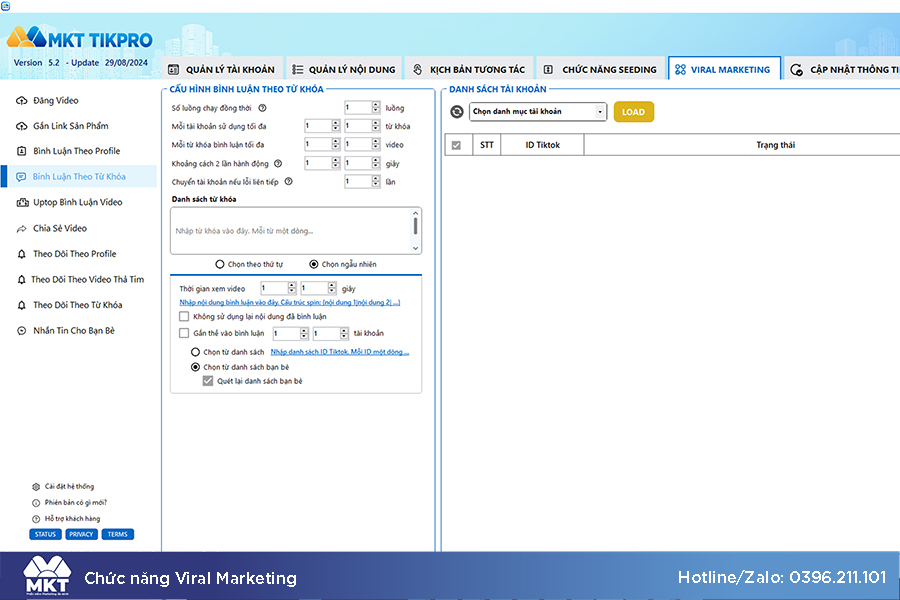
Task: Click Gắn Link Sản Phẩm cloud icon
Action: tap(21, 126)
